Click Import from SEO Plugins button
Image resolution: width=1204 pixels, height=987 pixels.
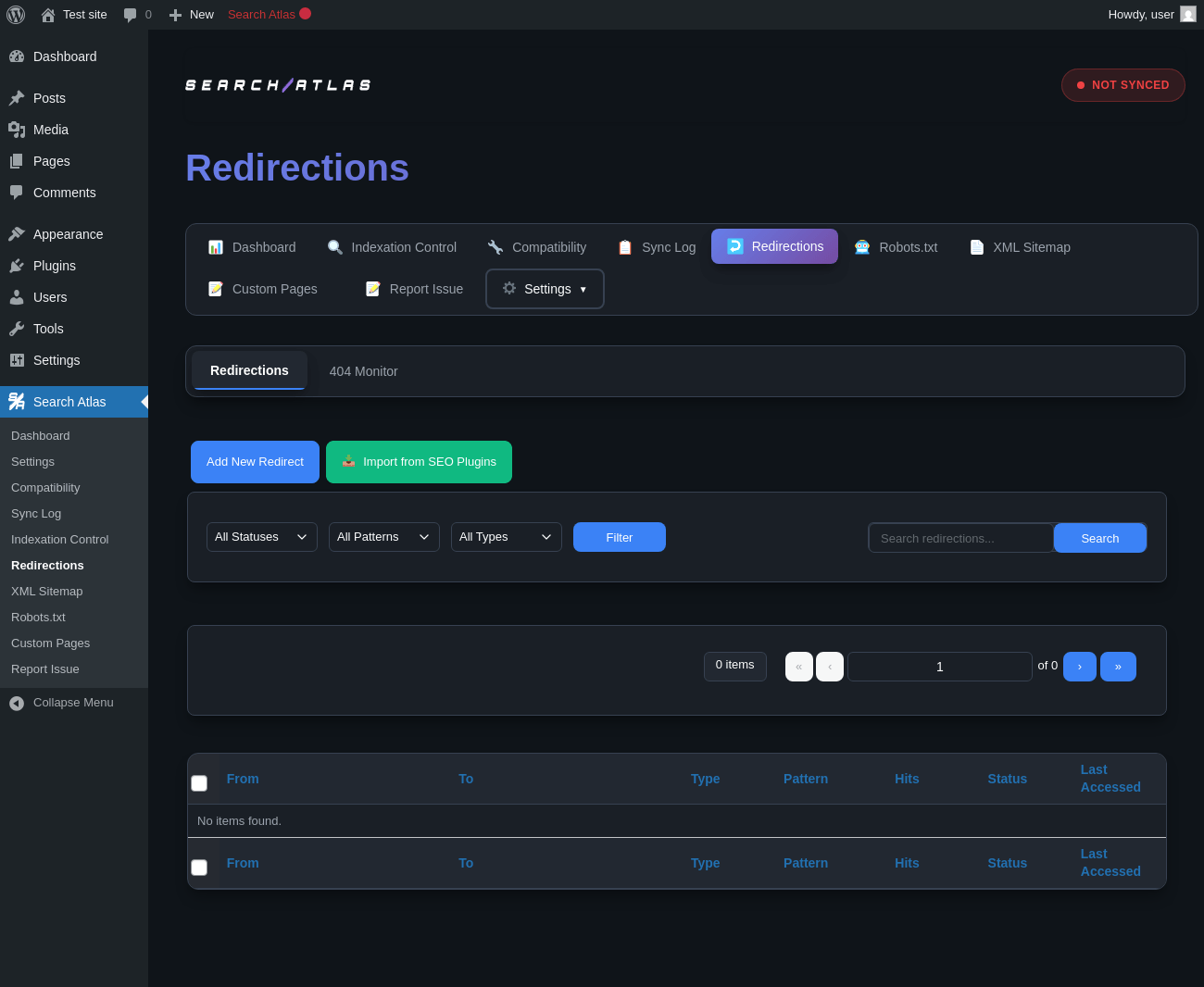(x=419, y=462)
